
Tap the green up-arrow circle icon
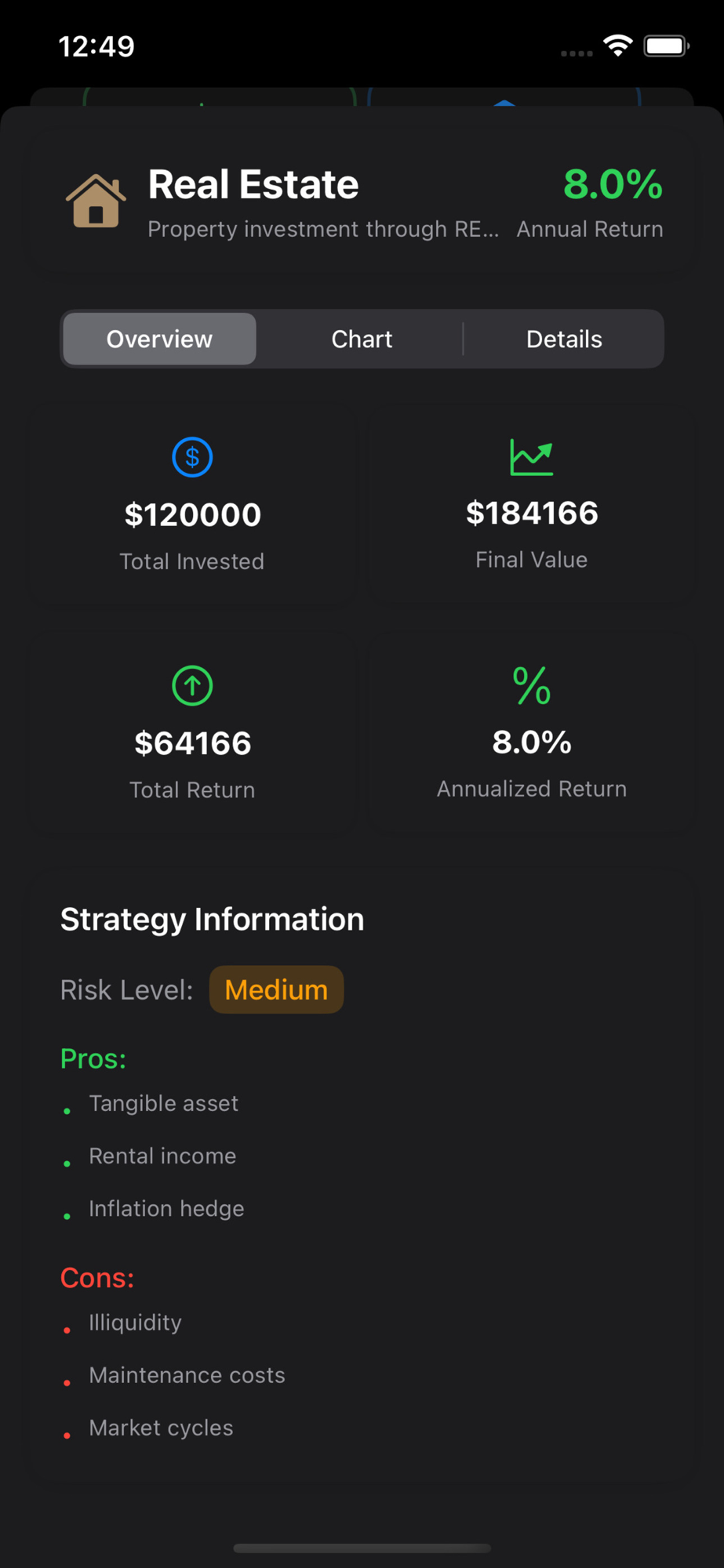tap(192, 686)
